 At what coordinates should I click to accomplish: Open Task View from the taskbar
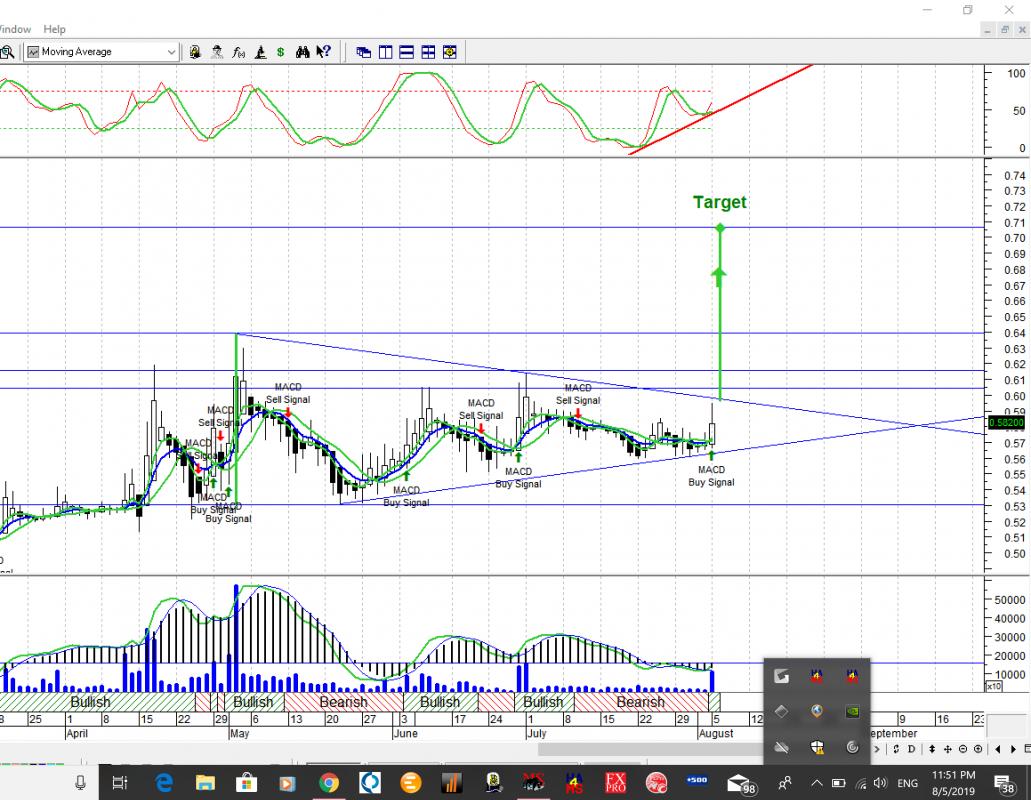coord(120,782)
